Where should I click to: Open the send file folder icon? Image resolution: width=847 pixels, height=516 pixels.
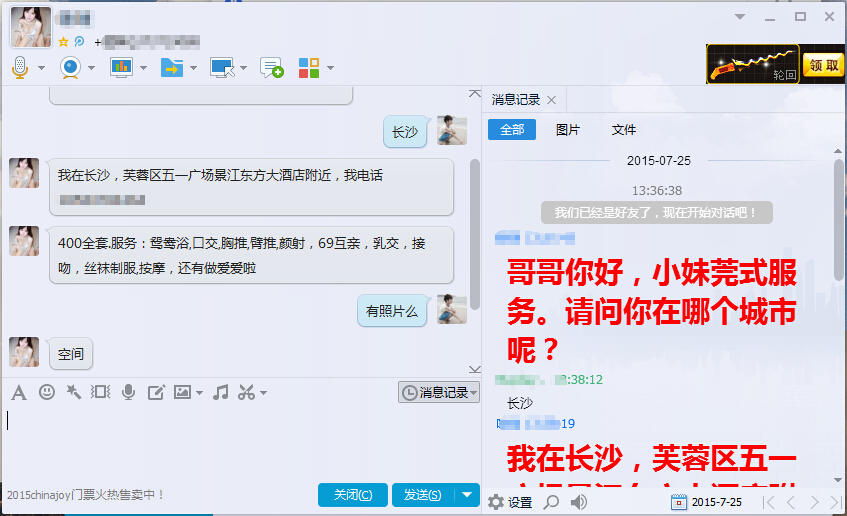(172, 68)
